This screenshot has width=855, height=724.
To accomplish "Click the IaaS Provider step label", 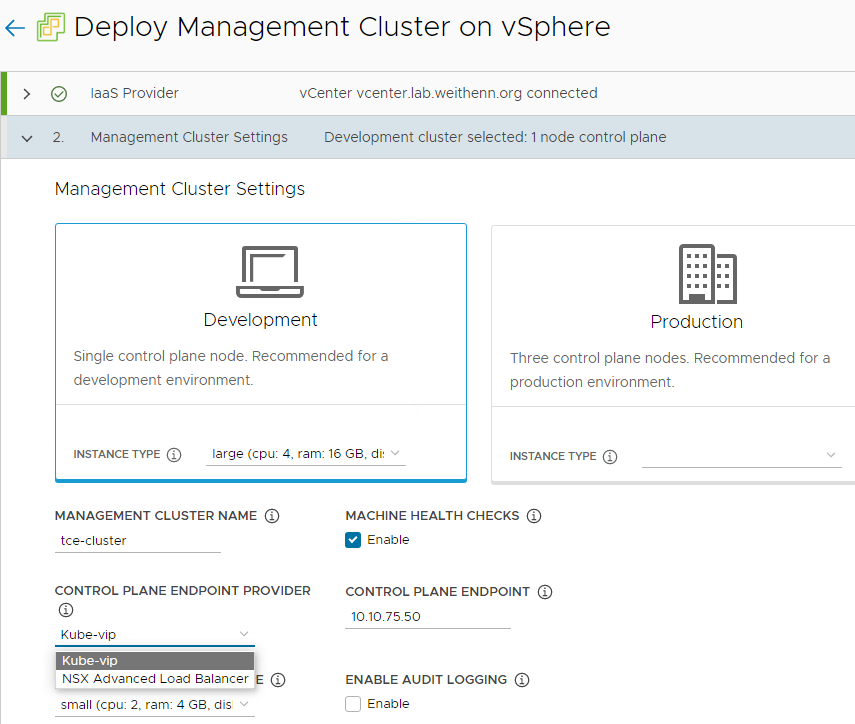I will point(135,93).
